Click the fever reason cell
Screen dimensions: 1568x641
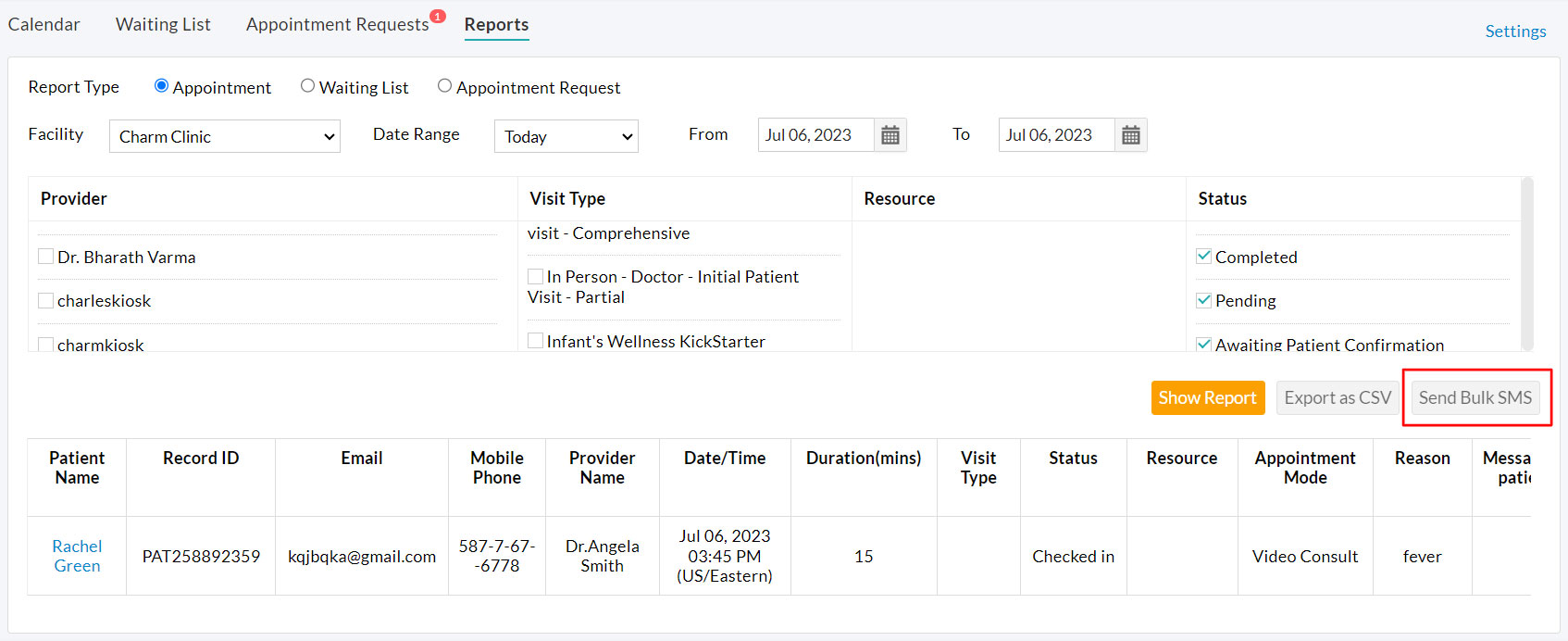pos(1423,556)
